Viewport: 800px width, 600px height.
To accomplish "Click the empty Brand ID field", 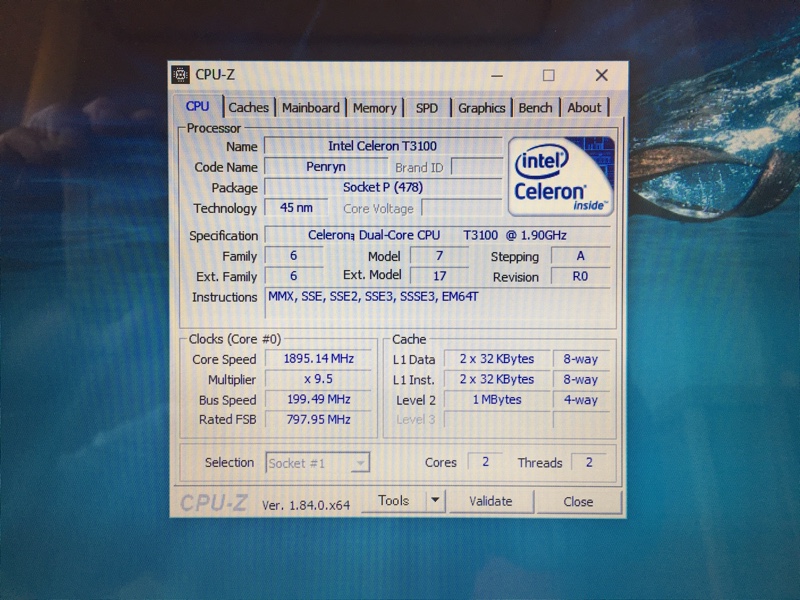I will click(x=477, y=167).
